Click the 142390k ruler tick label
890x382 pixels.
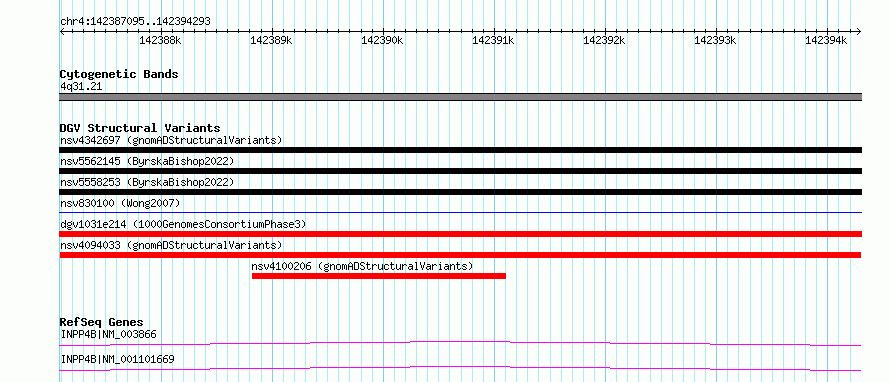coord(382,40)
